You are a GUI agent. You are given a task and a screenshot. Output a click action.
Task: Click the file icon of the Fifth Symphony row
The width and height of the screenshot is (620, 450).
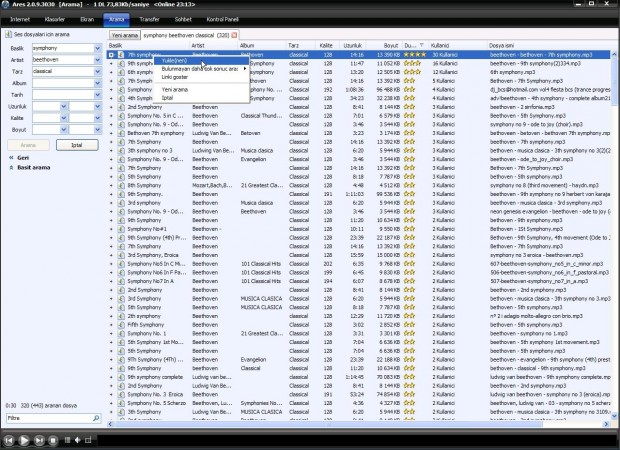pyautogui.click(x=121, y=325)
